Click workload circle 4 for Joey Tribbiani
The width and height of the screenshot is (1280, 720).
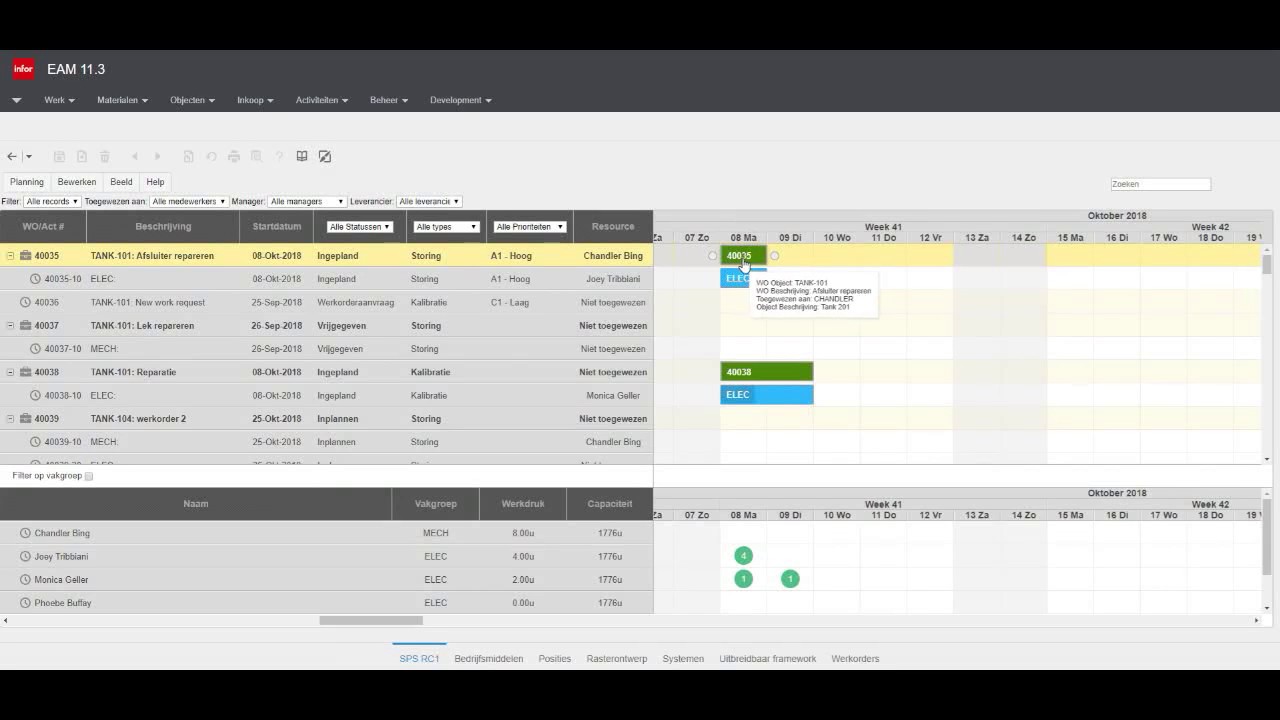tap(743, 556)
